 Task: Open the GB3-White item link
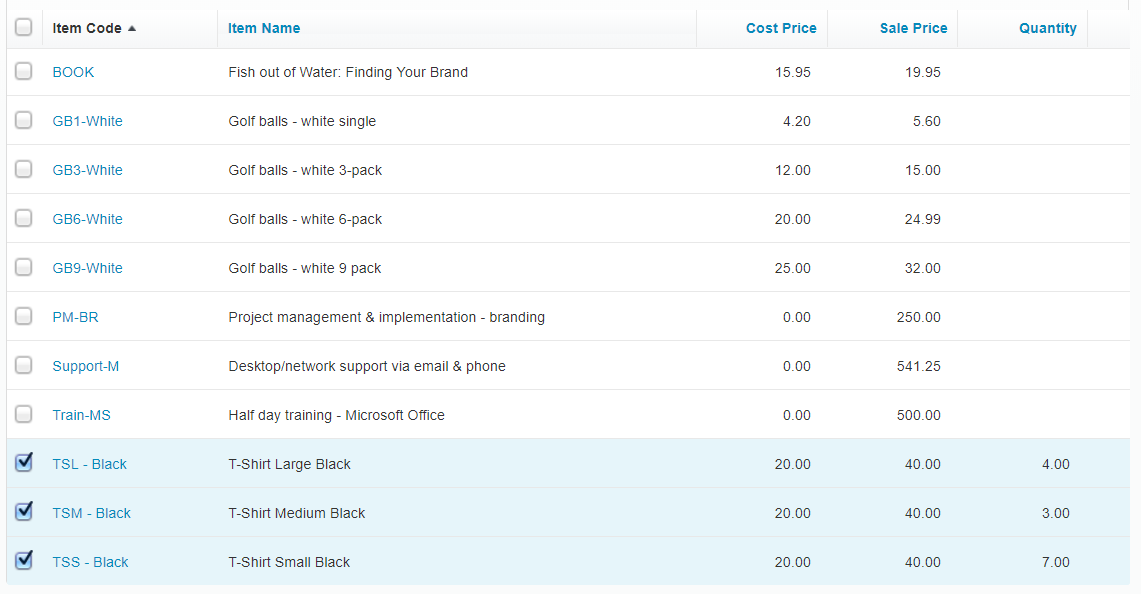[87, 170]
